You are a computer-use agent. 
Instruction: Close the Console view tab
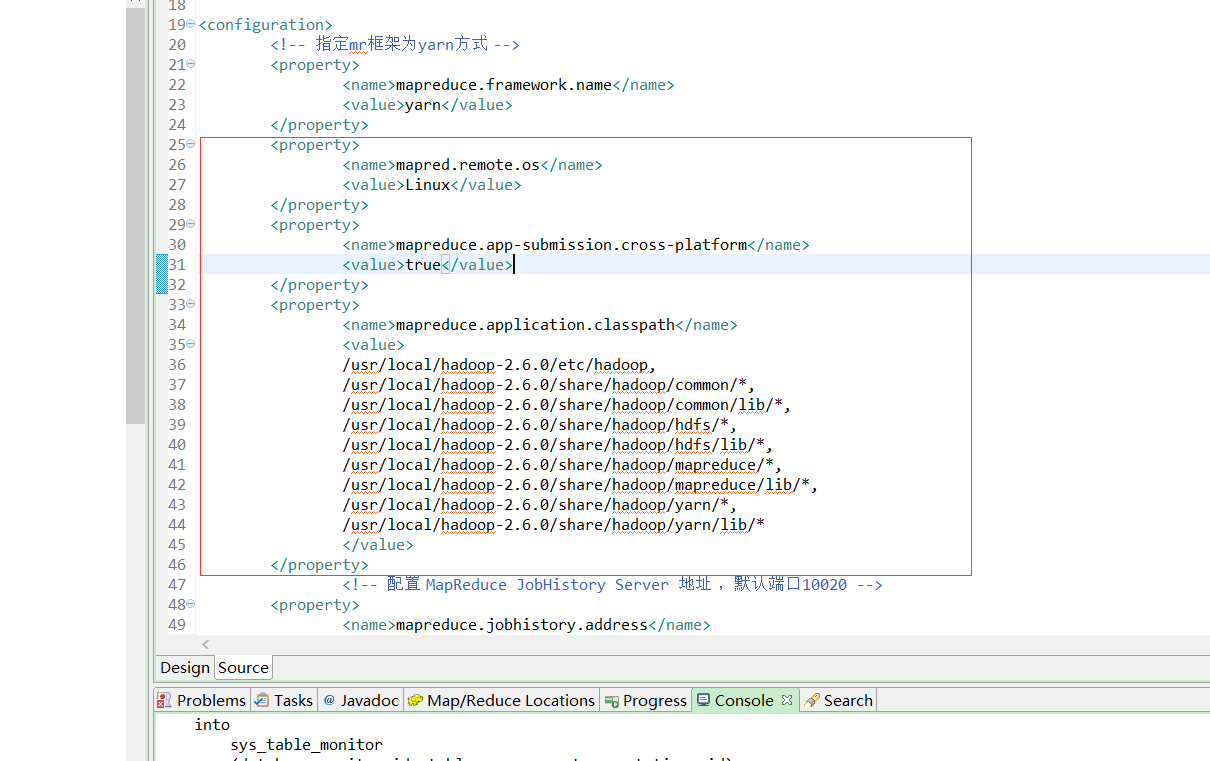pyautogui.click(x=787, y=700)
